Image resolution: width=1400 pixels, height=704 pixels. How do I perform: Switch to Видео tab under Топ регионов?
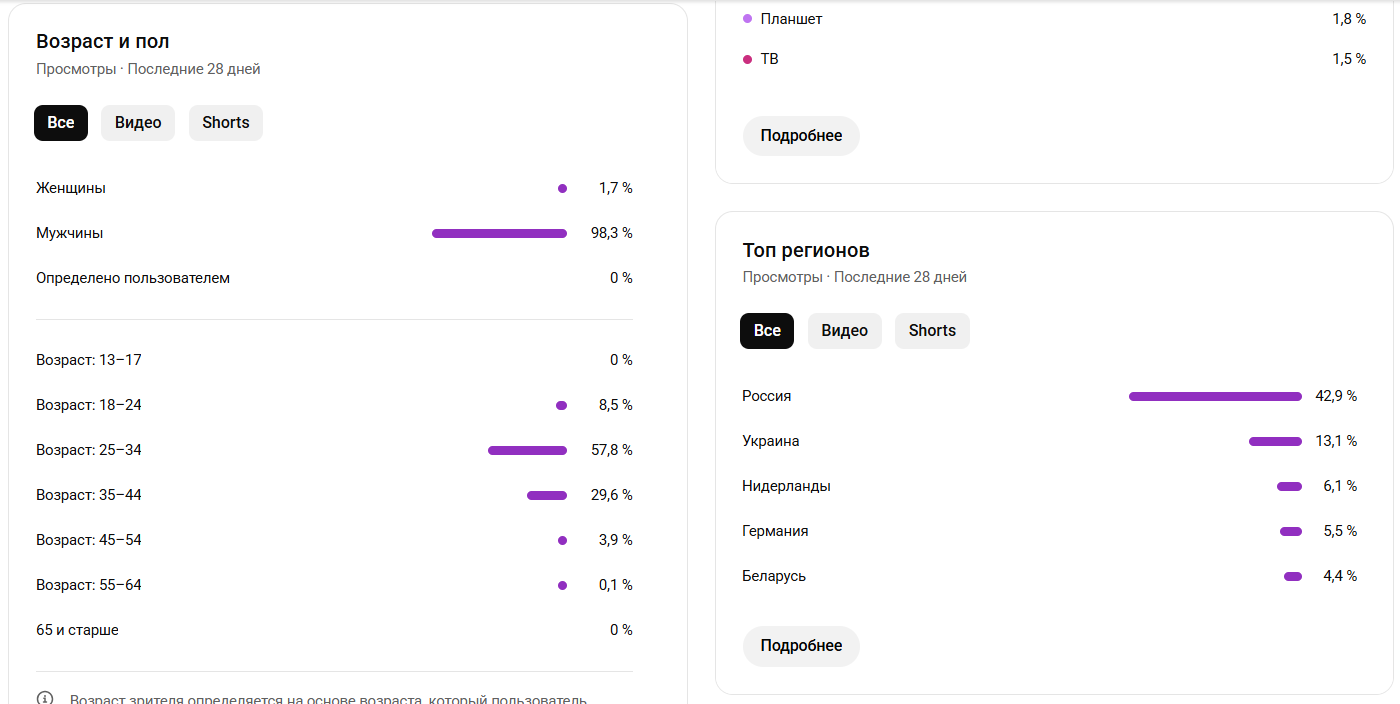(x=845, y=331)
